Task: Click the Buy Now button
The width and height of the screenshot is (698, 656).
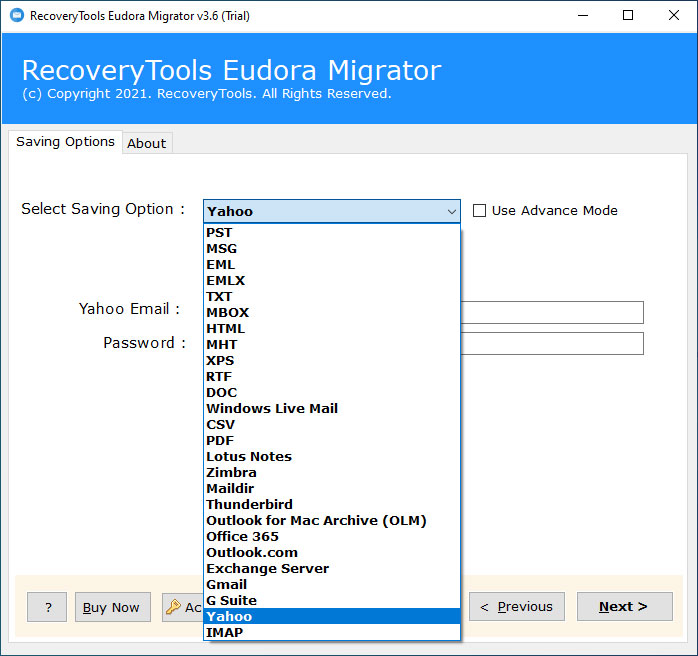Action: tap(113, 607)
